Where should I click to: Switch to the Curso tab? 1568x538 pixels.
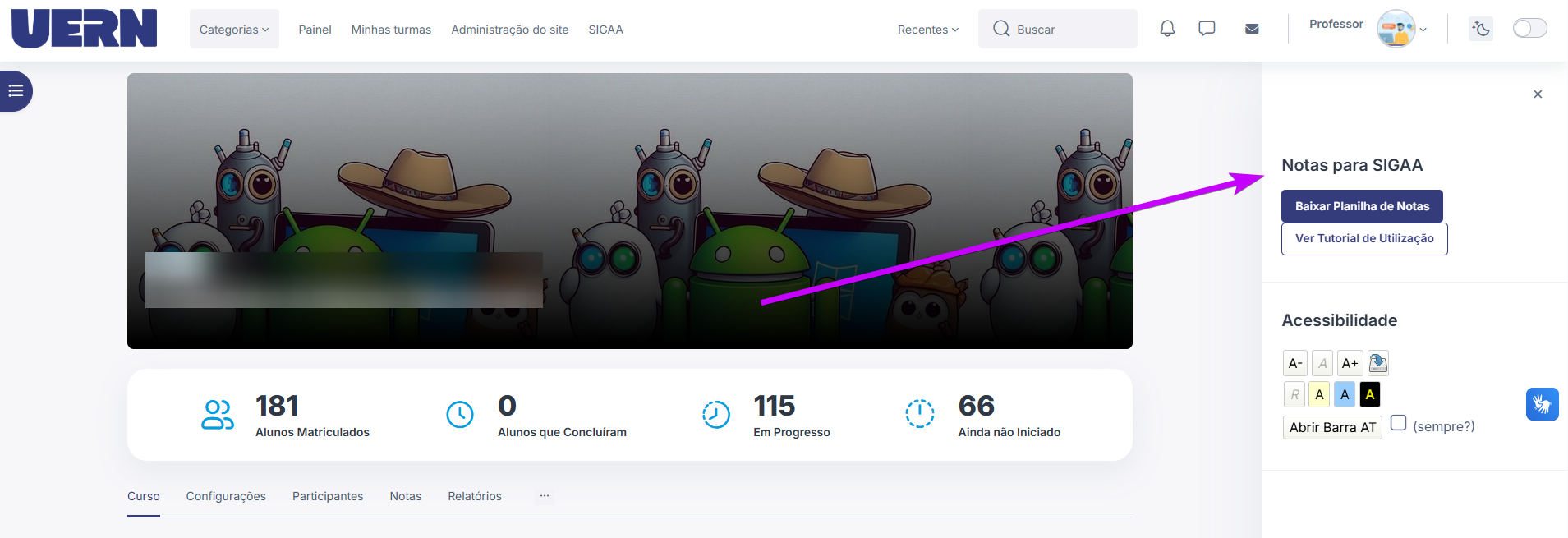pos(144,497)
